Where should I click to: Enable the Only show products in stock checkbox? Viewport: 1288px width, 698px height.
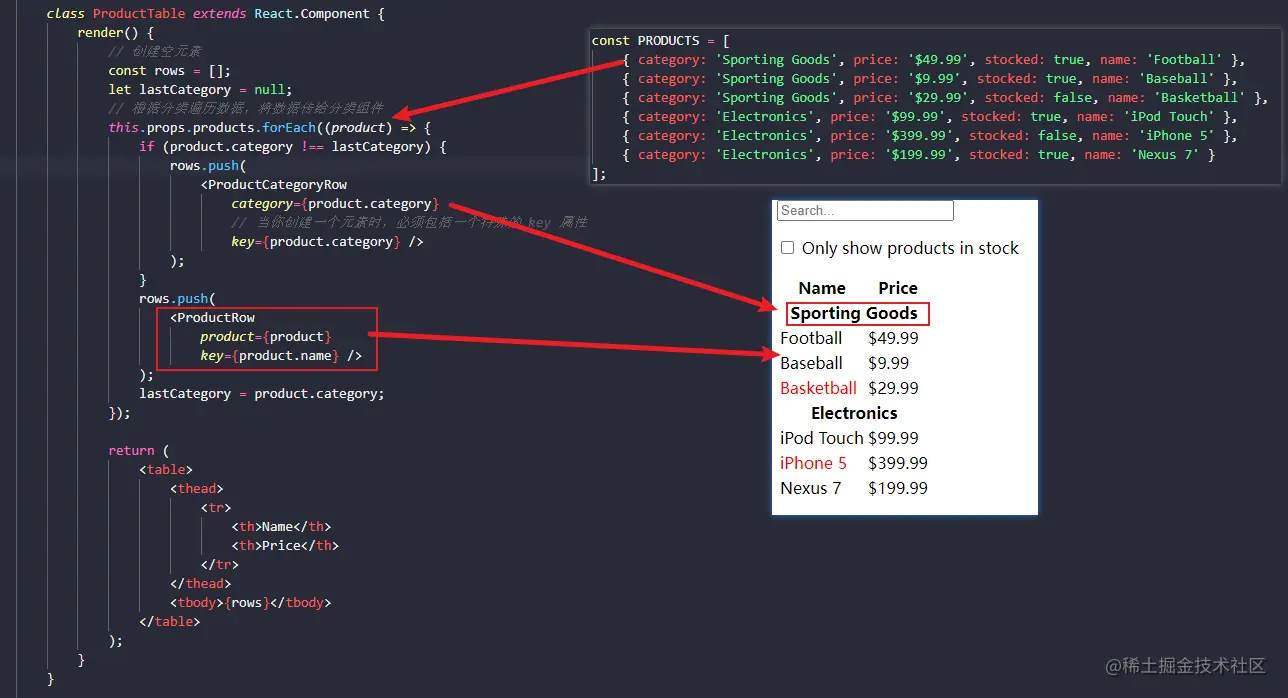[788, 248]
